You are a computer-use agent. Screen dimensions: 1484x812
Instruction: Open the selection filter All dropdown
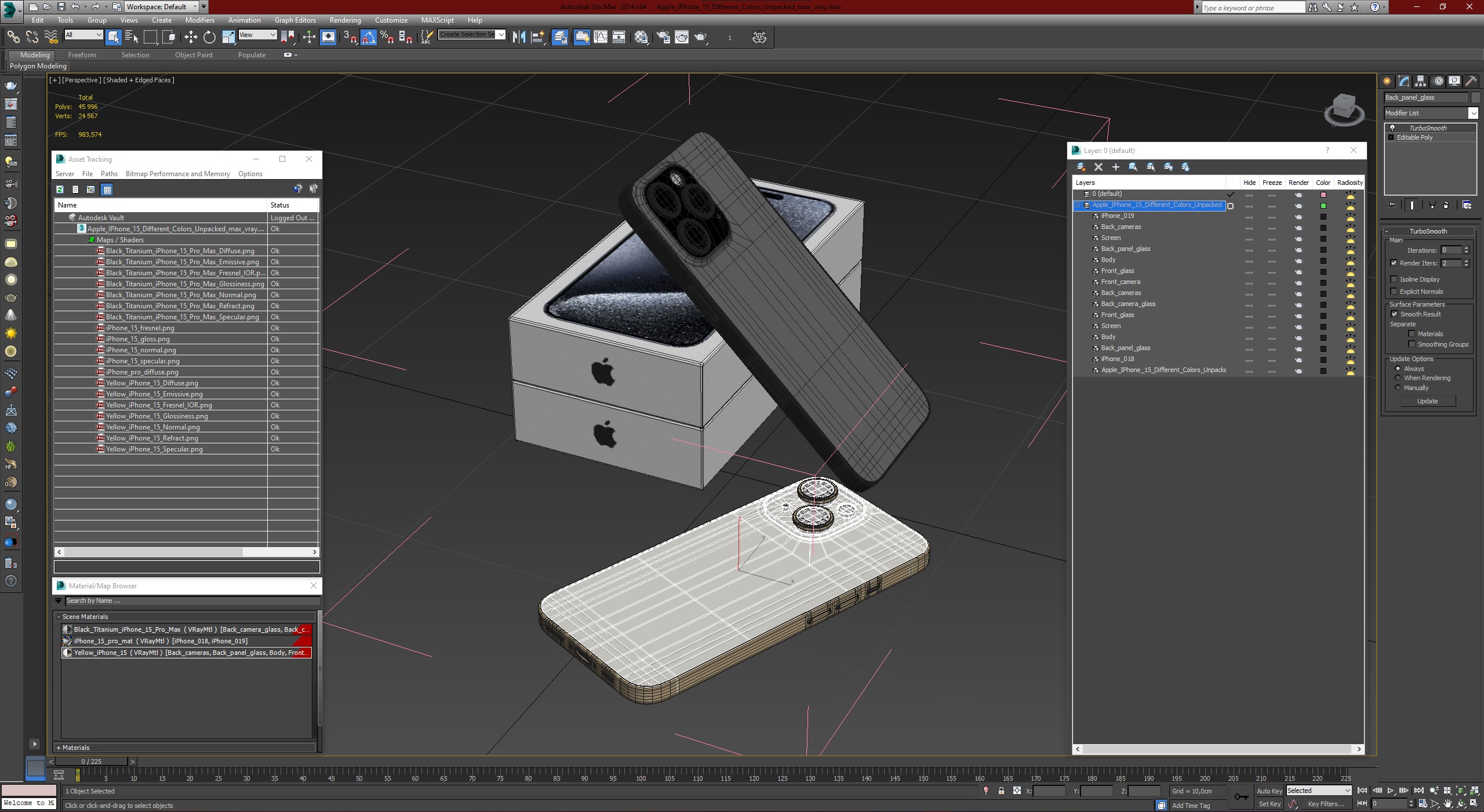tap(83, 35)
